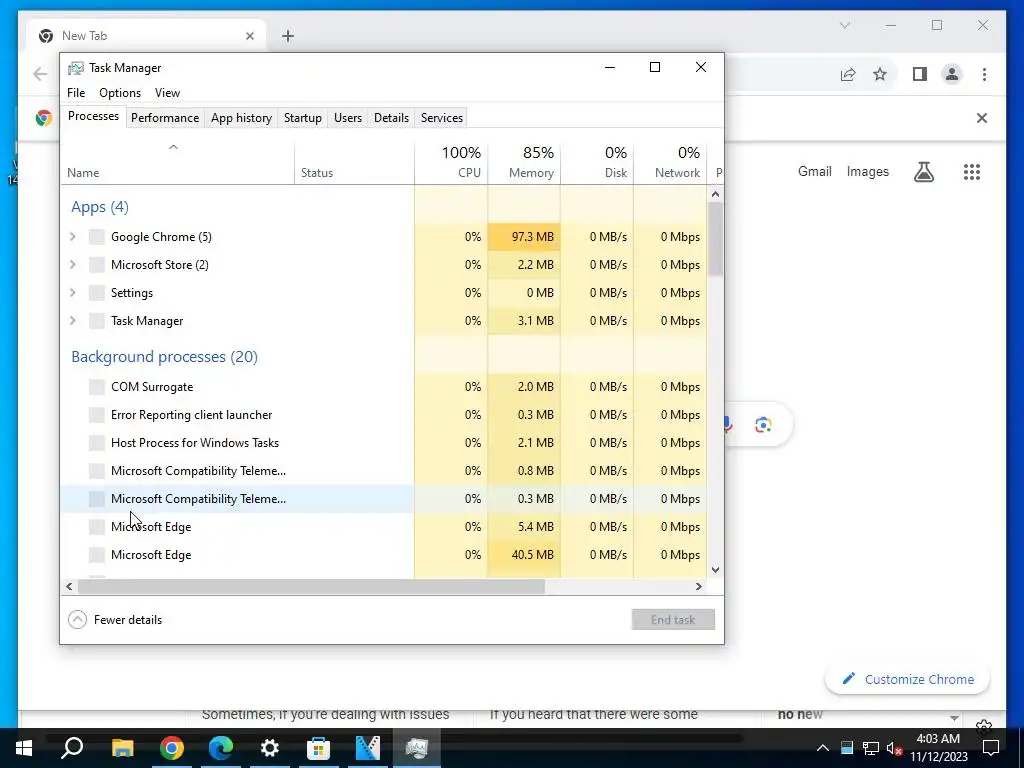Open Chrome three-dot menu
The width and height of the screenshot is (1024, 768).
[x=984, y=74]
